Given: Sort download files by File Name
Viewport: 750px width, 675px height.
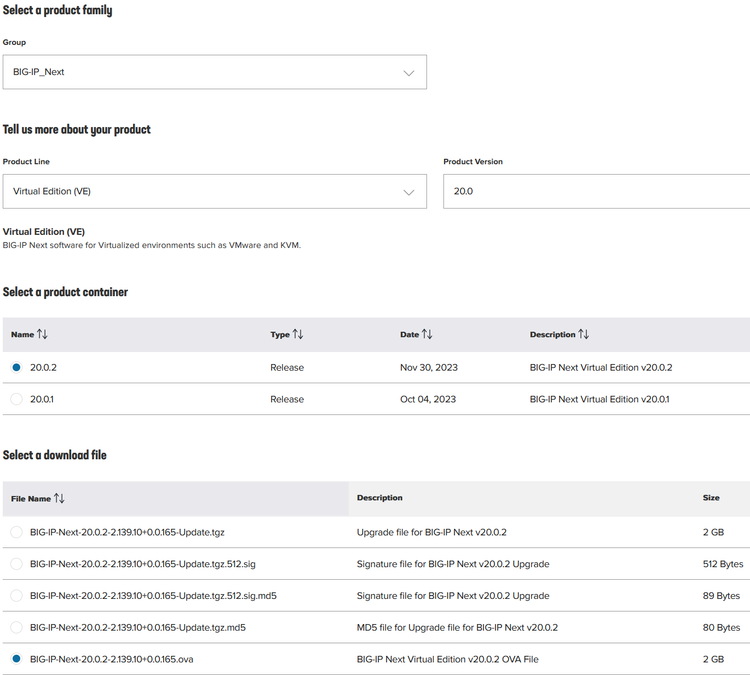Looking at the screenshot, I should tap(58, 498).
